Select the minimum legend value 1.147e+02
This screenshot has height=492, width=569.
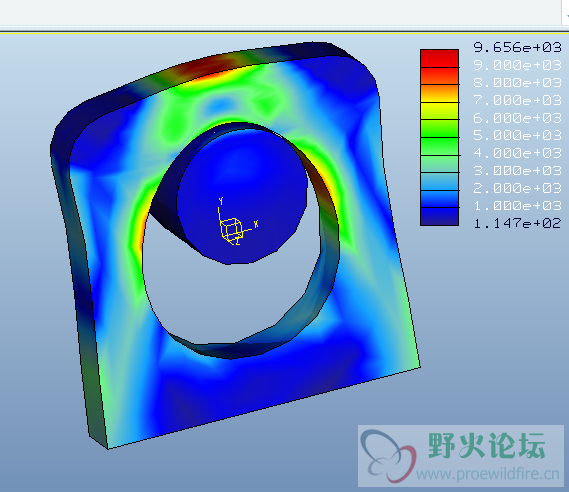coord(517,223)
